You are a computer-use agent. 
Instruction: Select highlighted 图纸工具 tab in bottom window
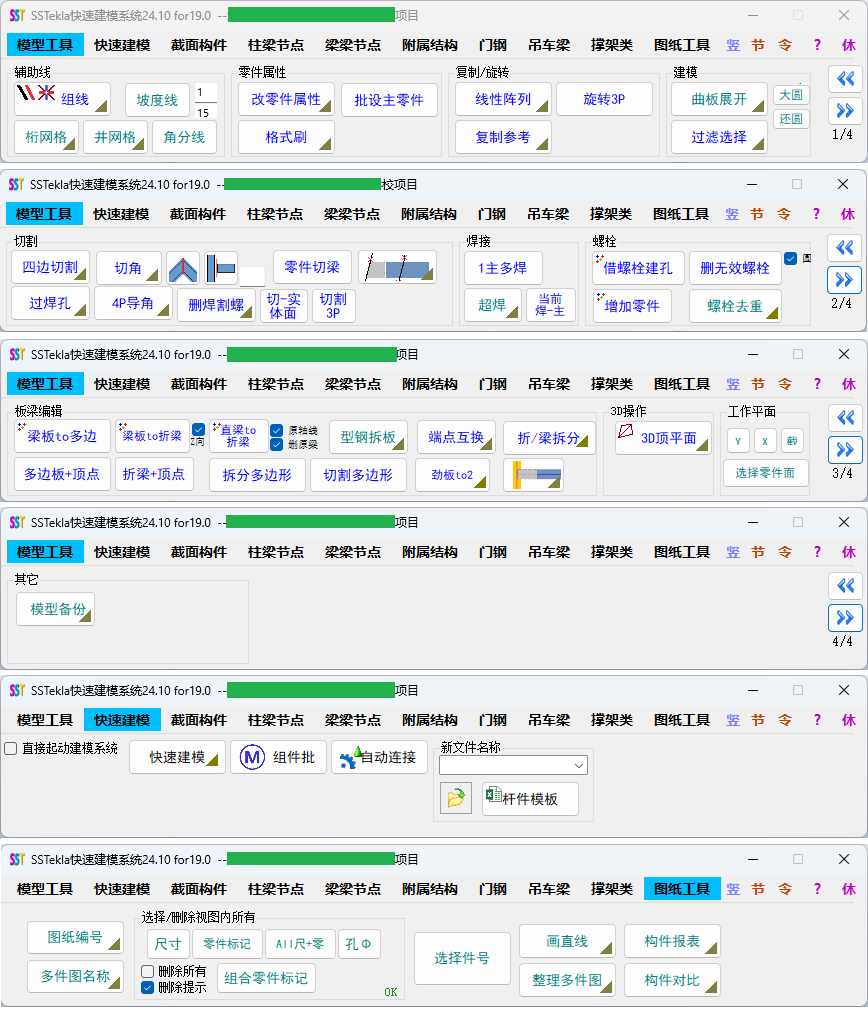click(x=682, y=888)
